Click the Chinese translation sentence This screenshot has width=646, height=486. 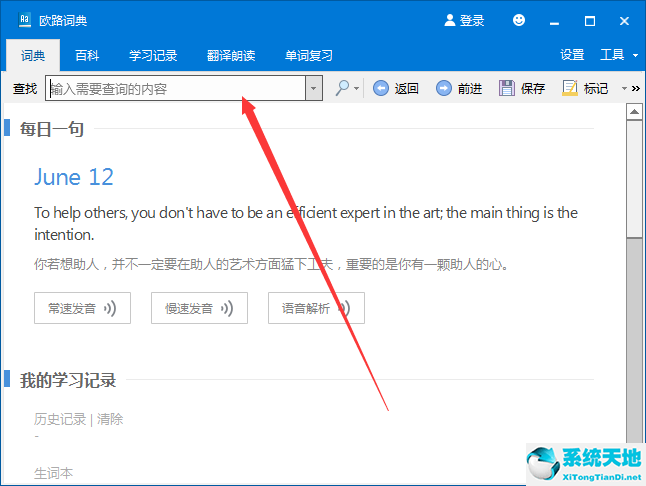coord(271,264)
